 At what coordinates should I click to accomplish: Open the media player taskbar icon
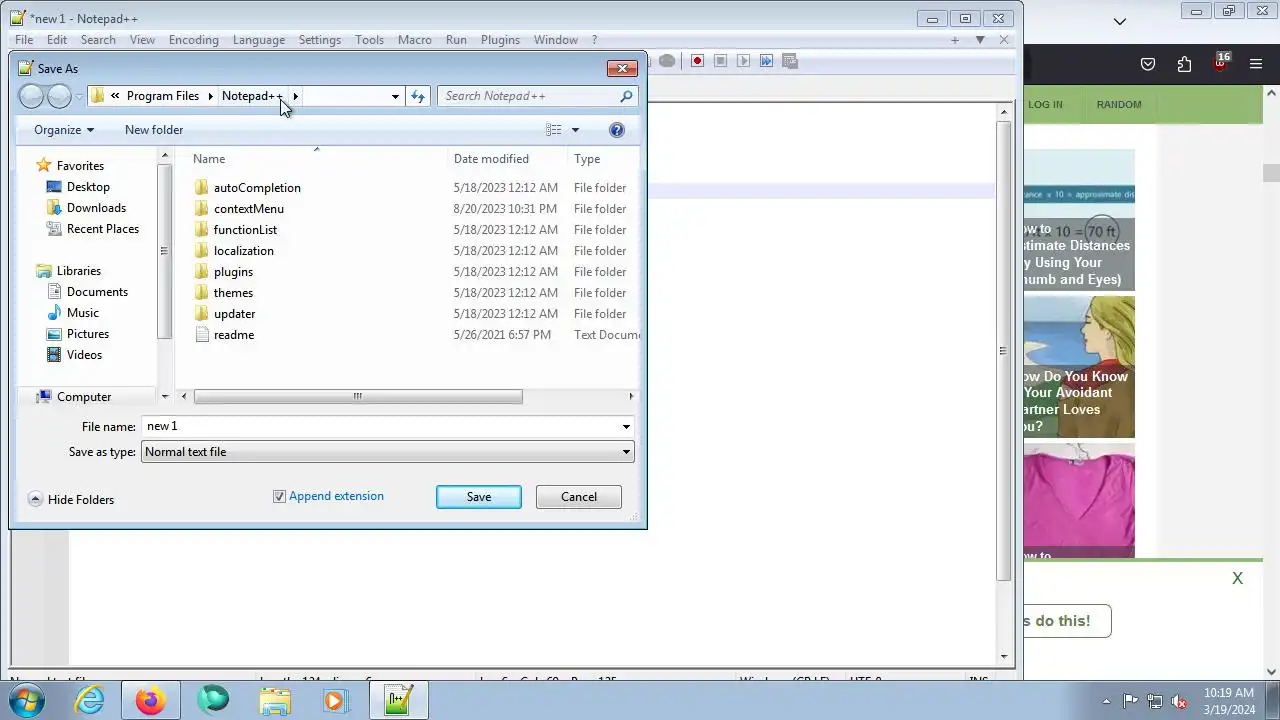point(336,701)
